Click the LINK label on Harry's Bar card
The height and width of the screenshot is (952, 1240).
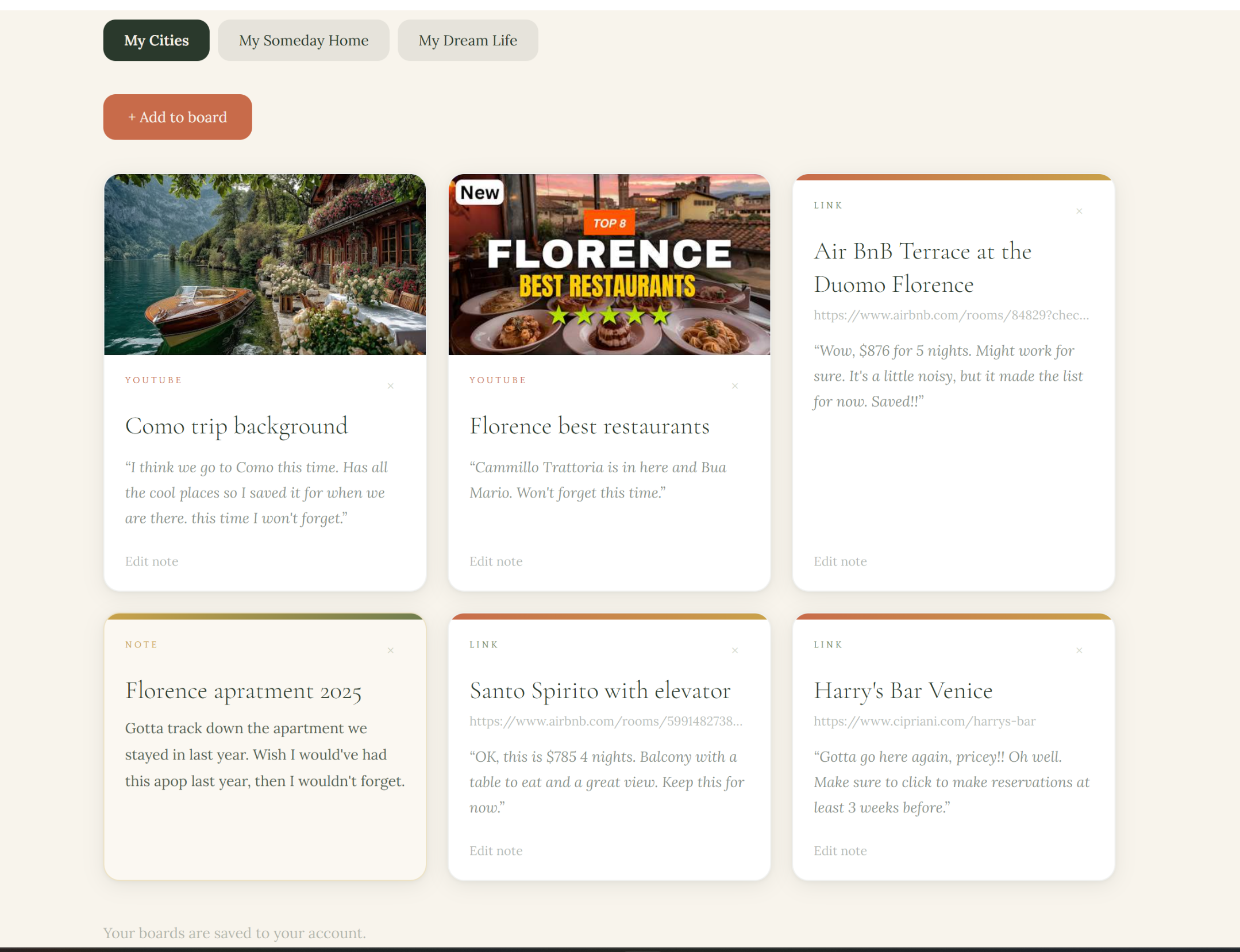tap(828, 645)
